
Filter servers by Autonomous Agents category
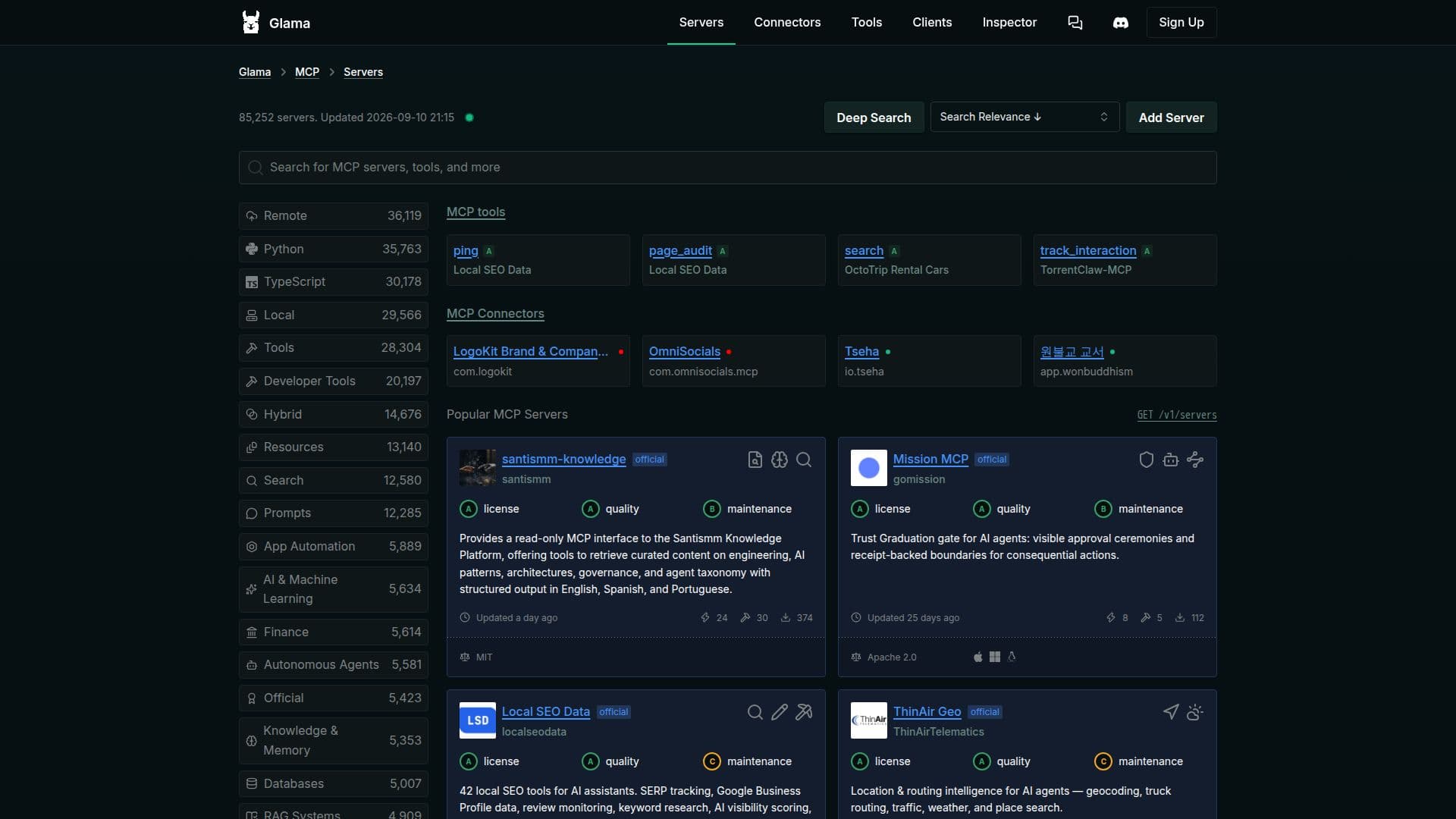334,665
